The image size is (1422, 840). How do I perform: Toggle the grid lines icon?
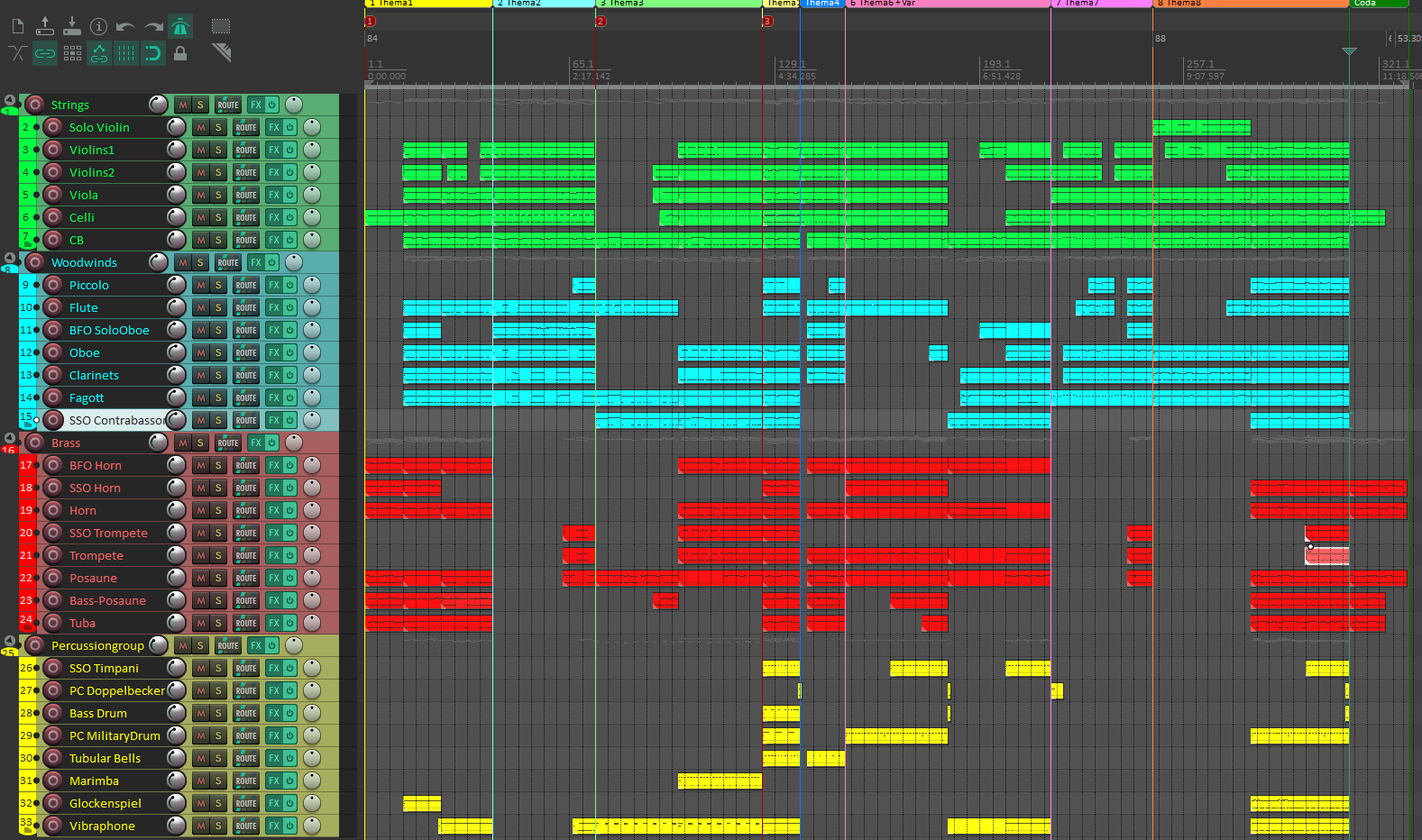126,54
